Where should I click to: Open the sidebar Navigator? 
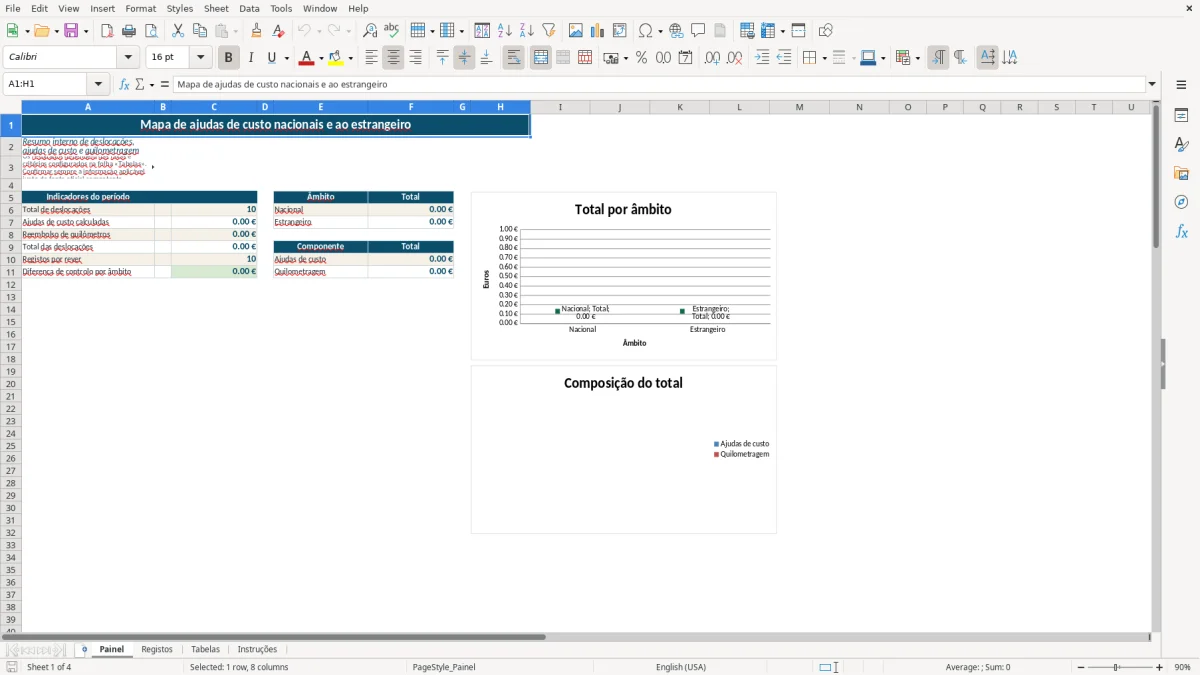[1181, 203]
